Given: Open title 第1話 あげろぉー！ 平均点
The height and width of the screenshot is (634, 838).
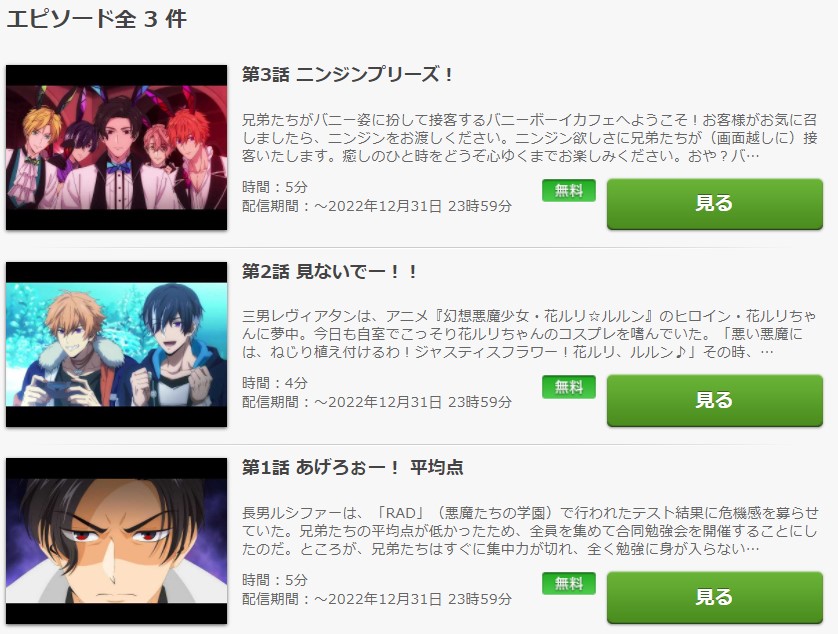Looking at the screenshot, I should [352, 468].
